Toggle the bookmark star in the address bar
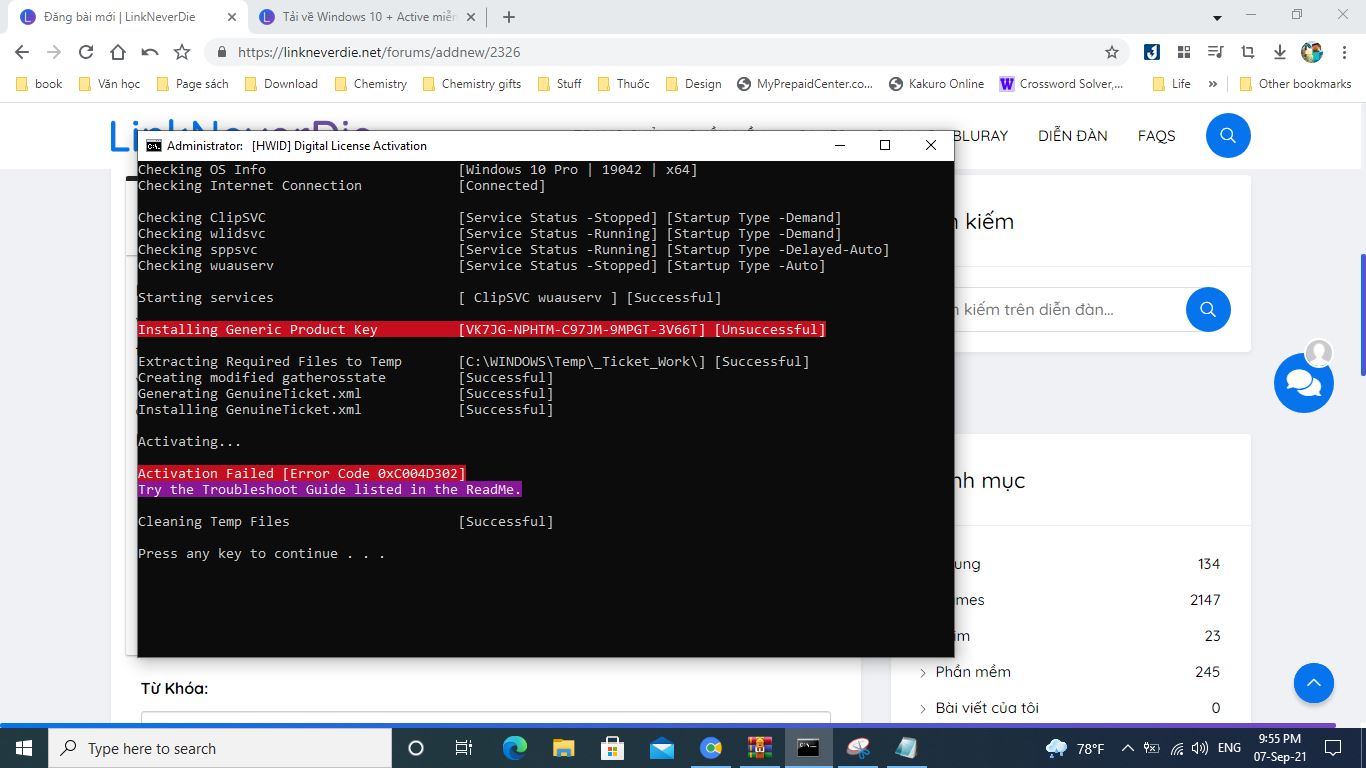Viewport: 1366px width, 768px height. click(x=1111, y=51)
